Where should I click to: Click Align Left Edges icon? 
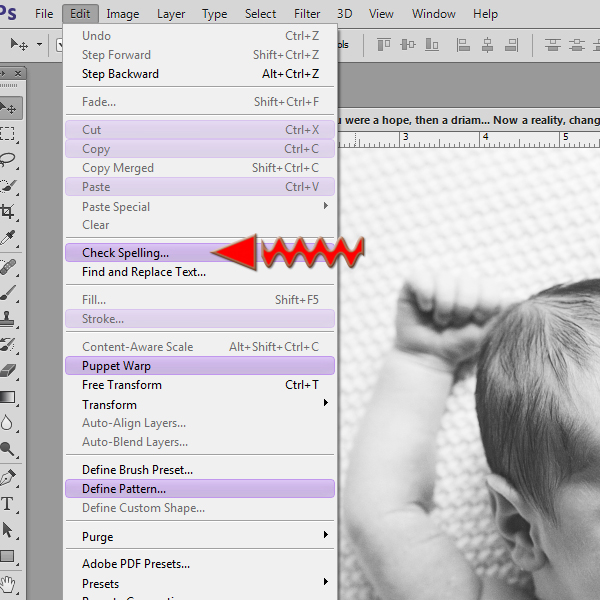pyautogui.click(x=463, y=45)
